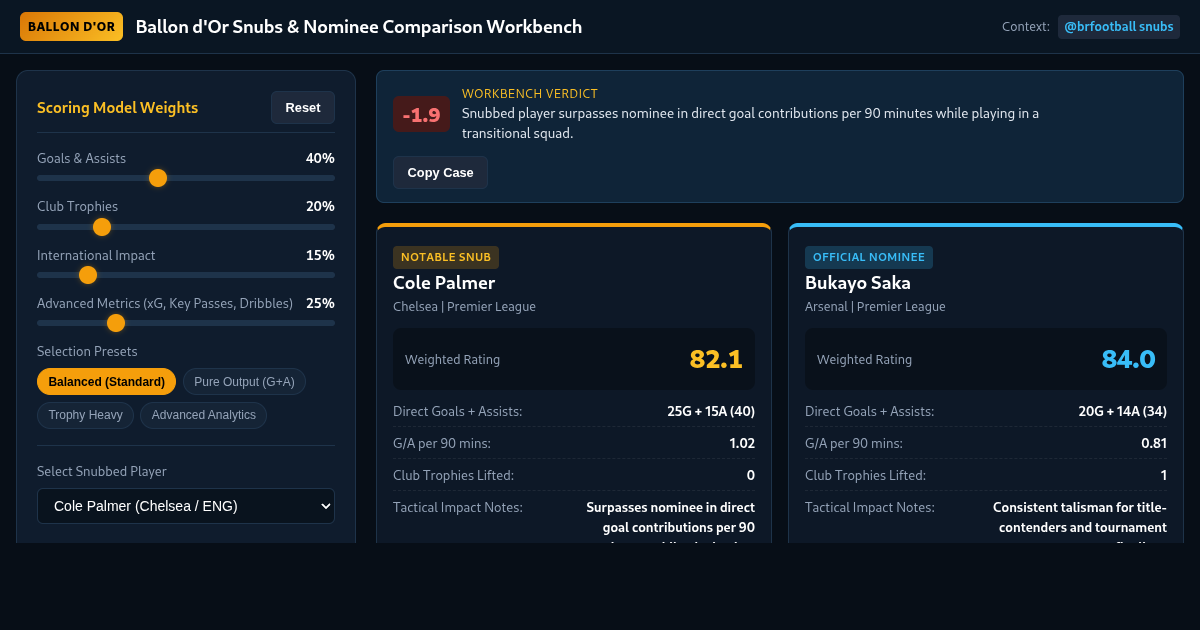Click the NOTABLE SNUB badge
The image size is (1200, 630).
coord(446,257)
